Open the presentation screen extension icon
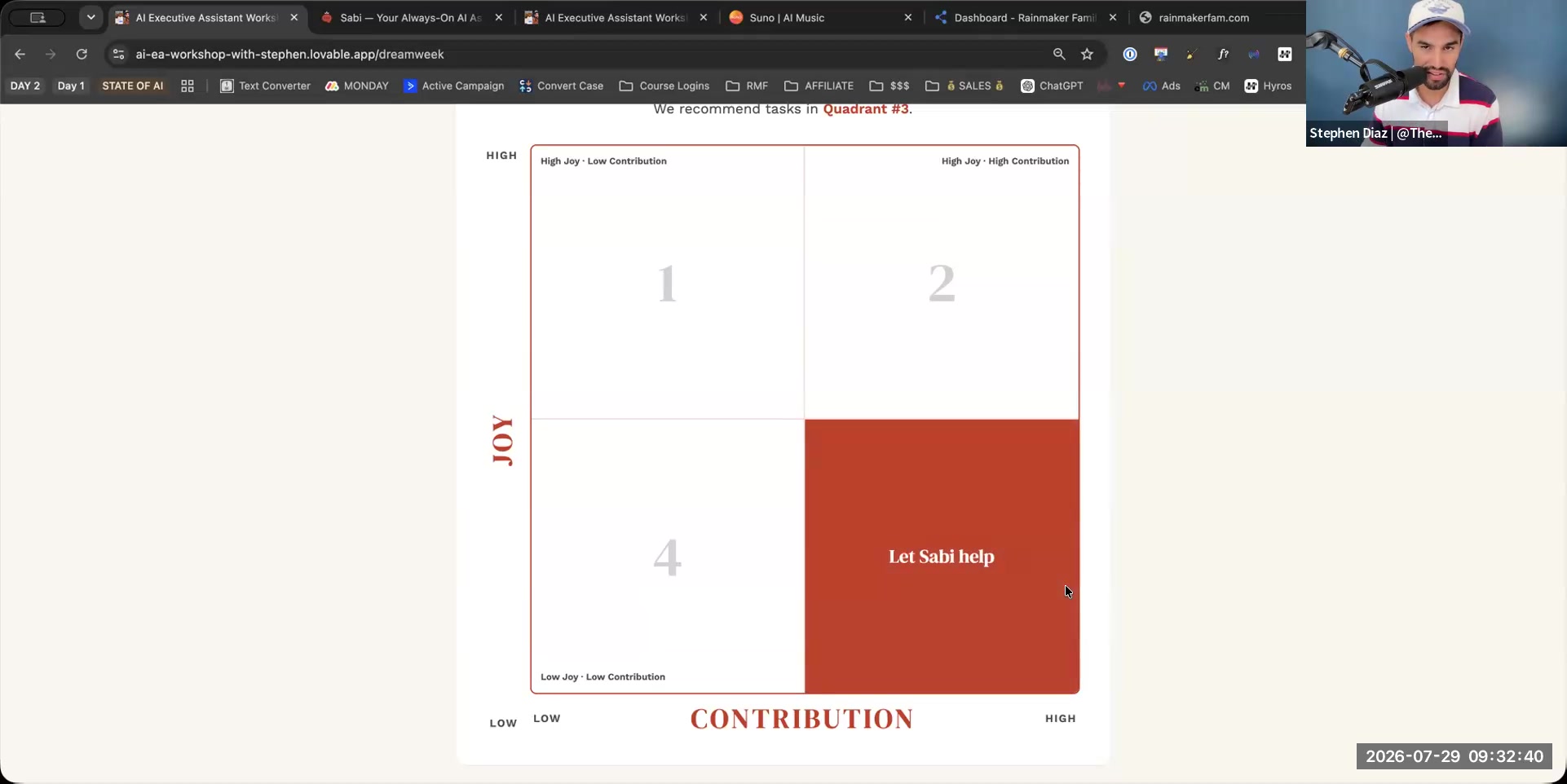Screen dimensions: 1567x784 coord(1161,55)
